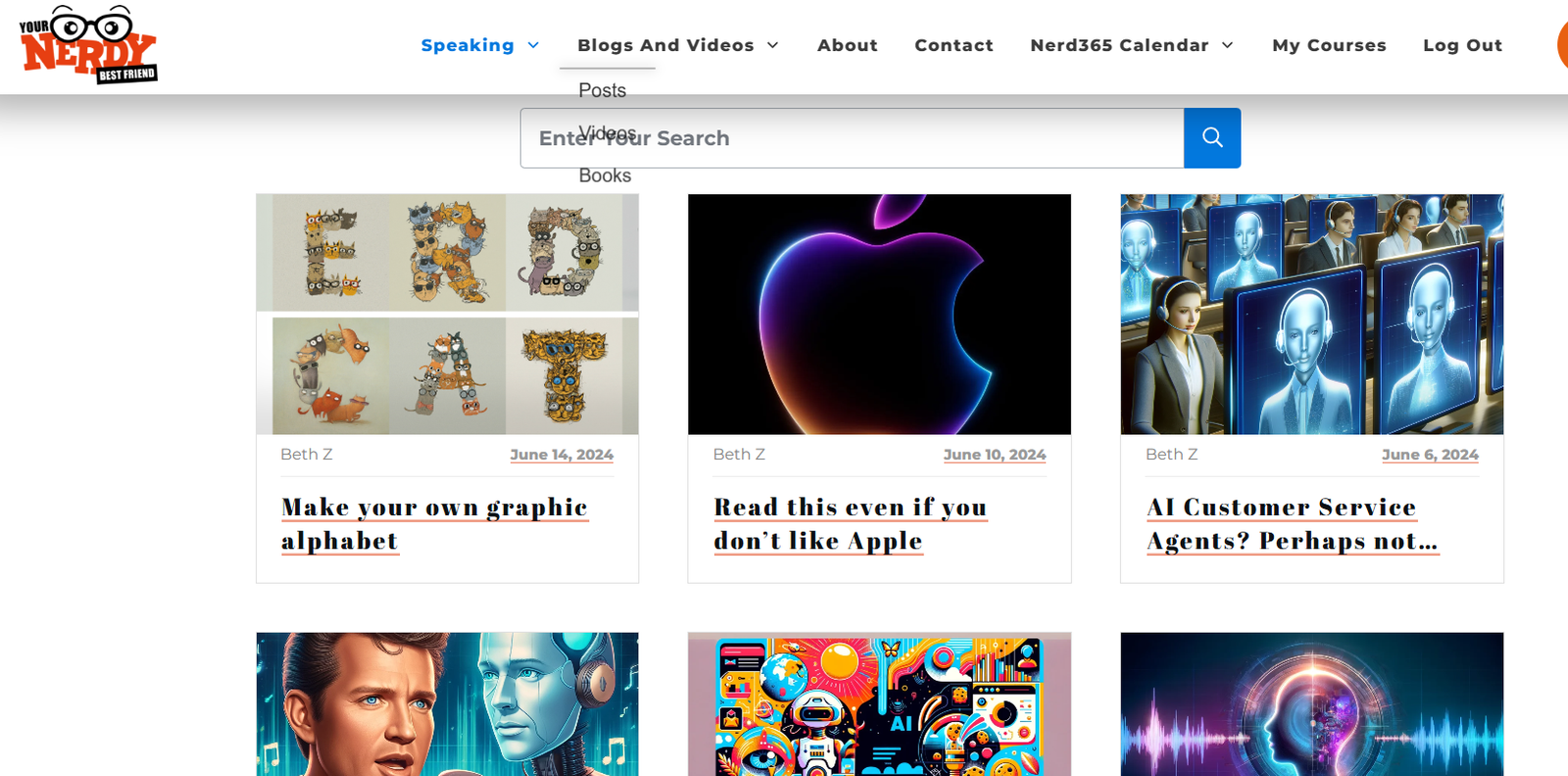Click author Beth Z on alphabet post
Screen dimensions: 1568x776
(307, 455)
